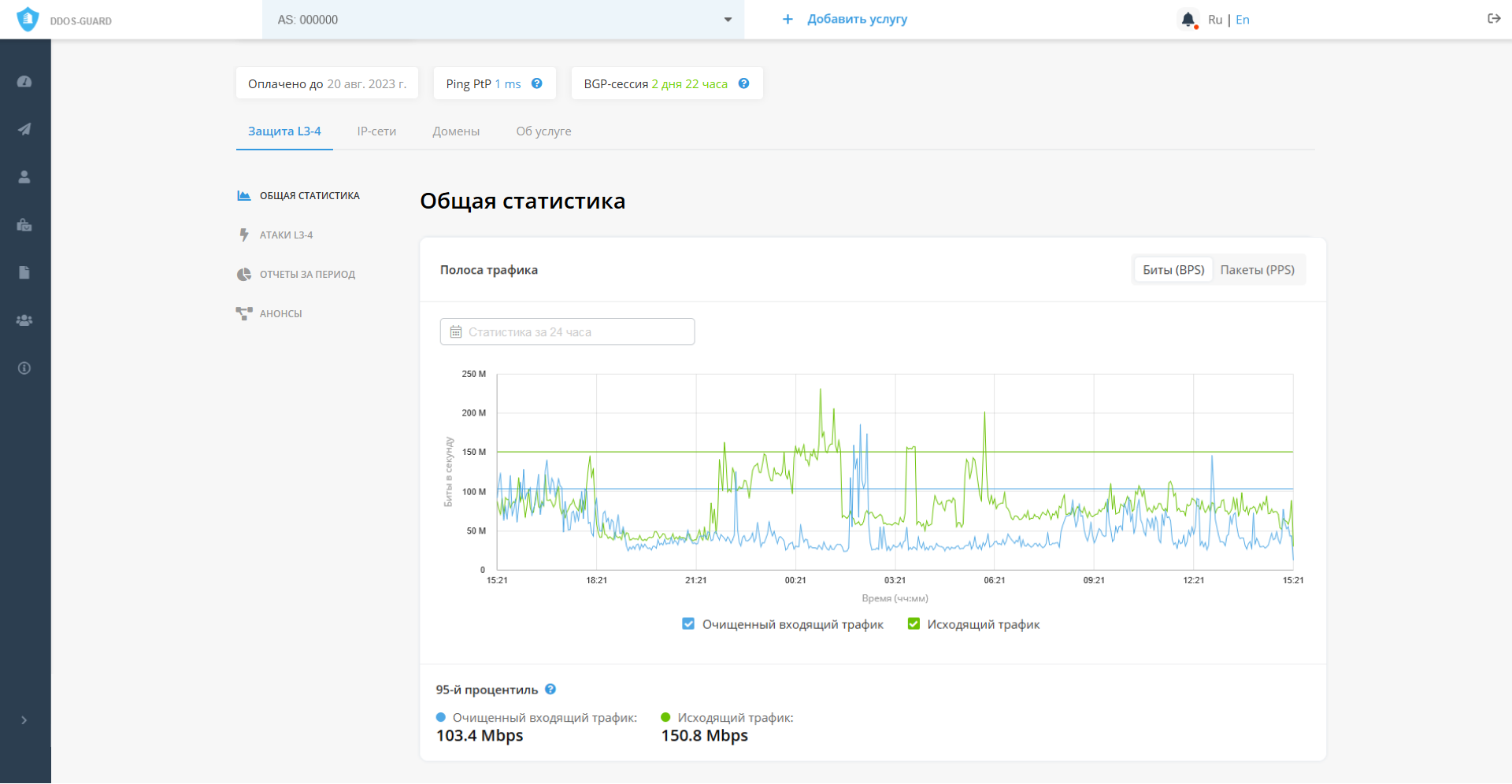Click the notification bell icon
This screenshot has width=1512, height=784.
(x=1188, y=20)
